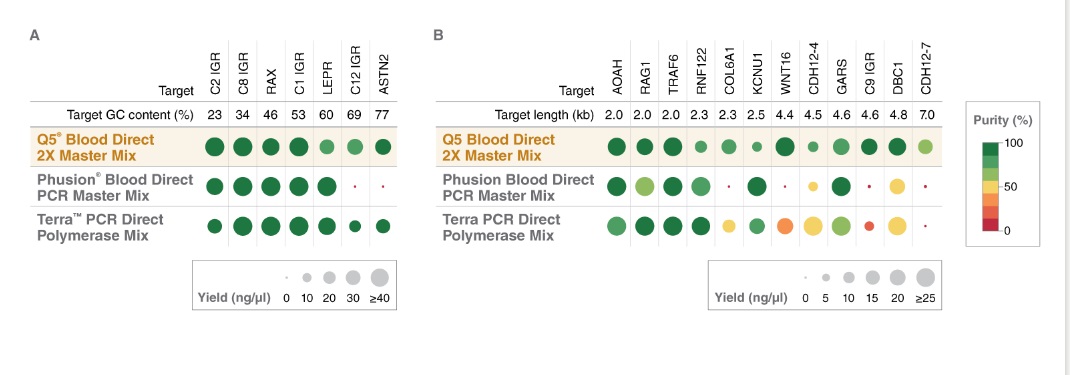Select the yellow Terra CDH12-4 dot
The image size is (1070, 375).
(x=813, y=226)
